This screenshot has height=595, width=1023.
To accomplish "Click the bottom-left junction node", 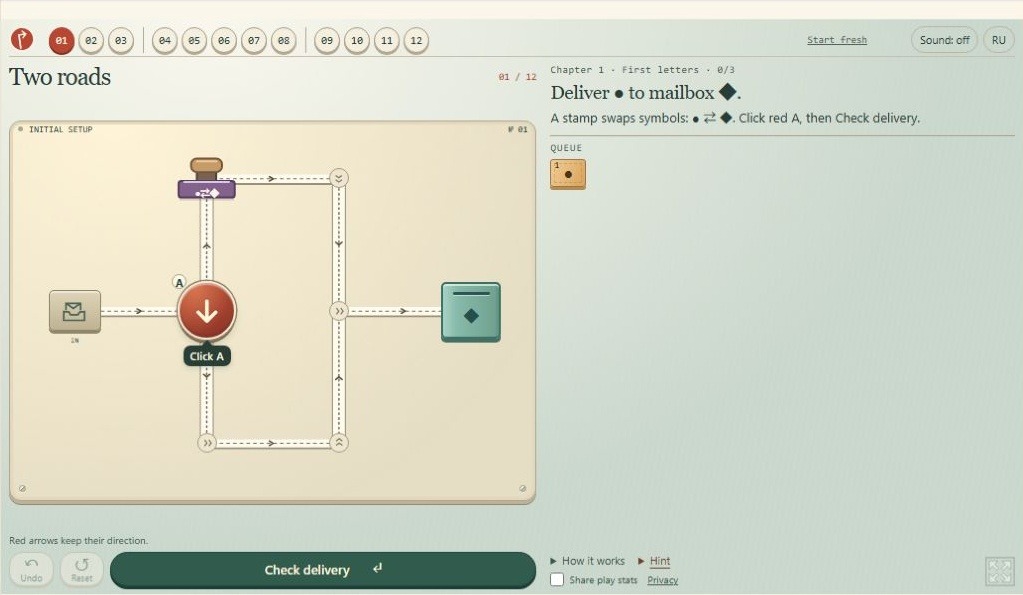I will coord(207,443).
